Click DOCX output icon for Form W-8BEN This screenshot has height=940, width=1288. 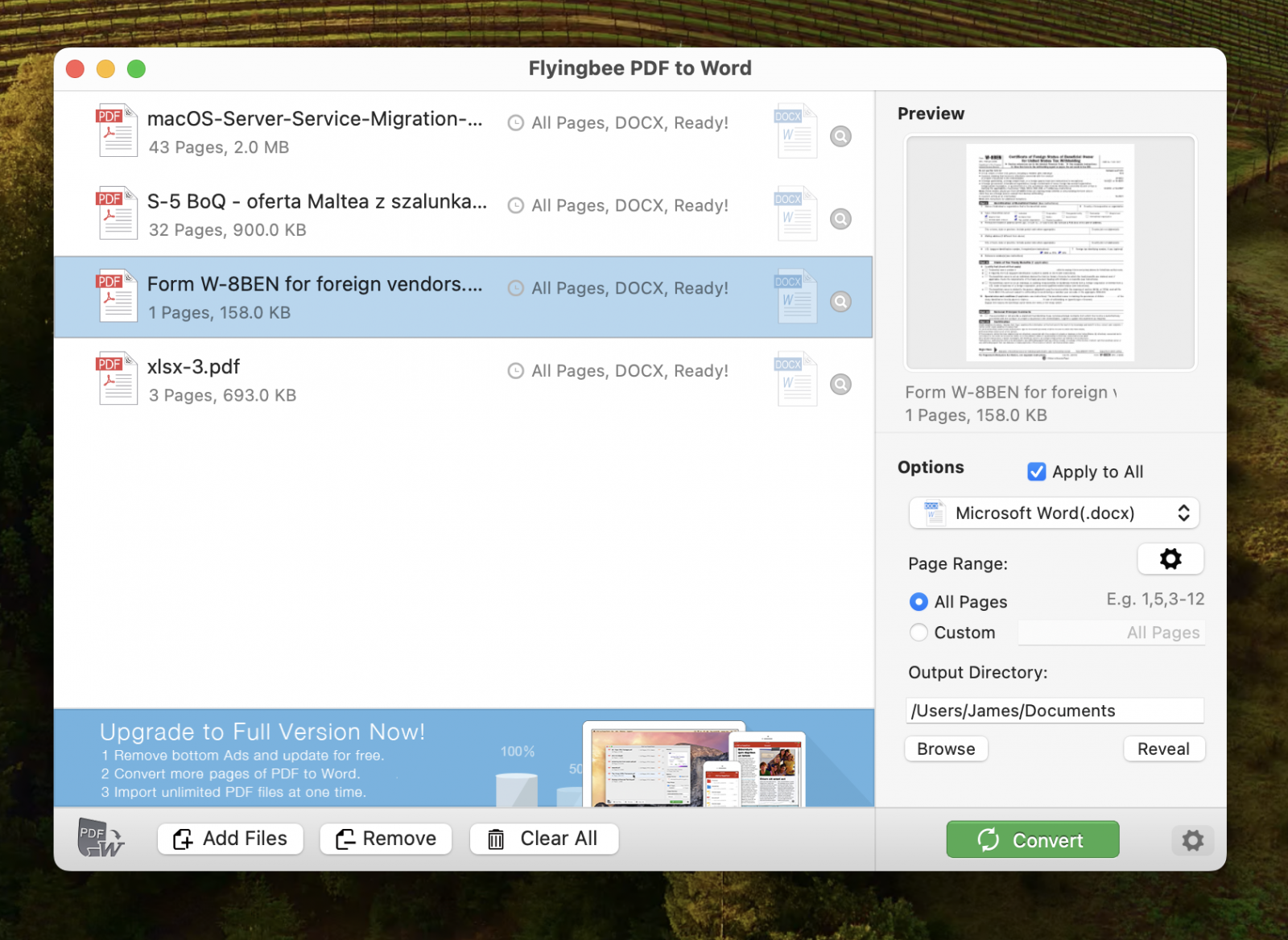(796, 297)
